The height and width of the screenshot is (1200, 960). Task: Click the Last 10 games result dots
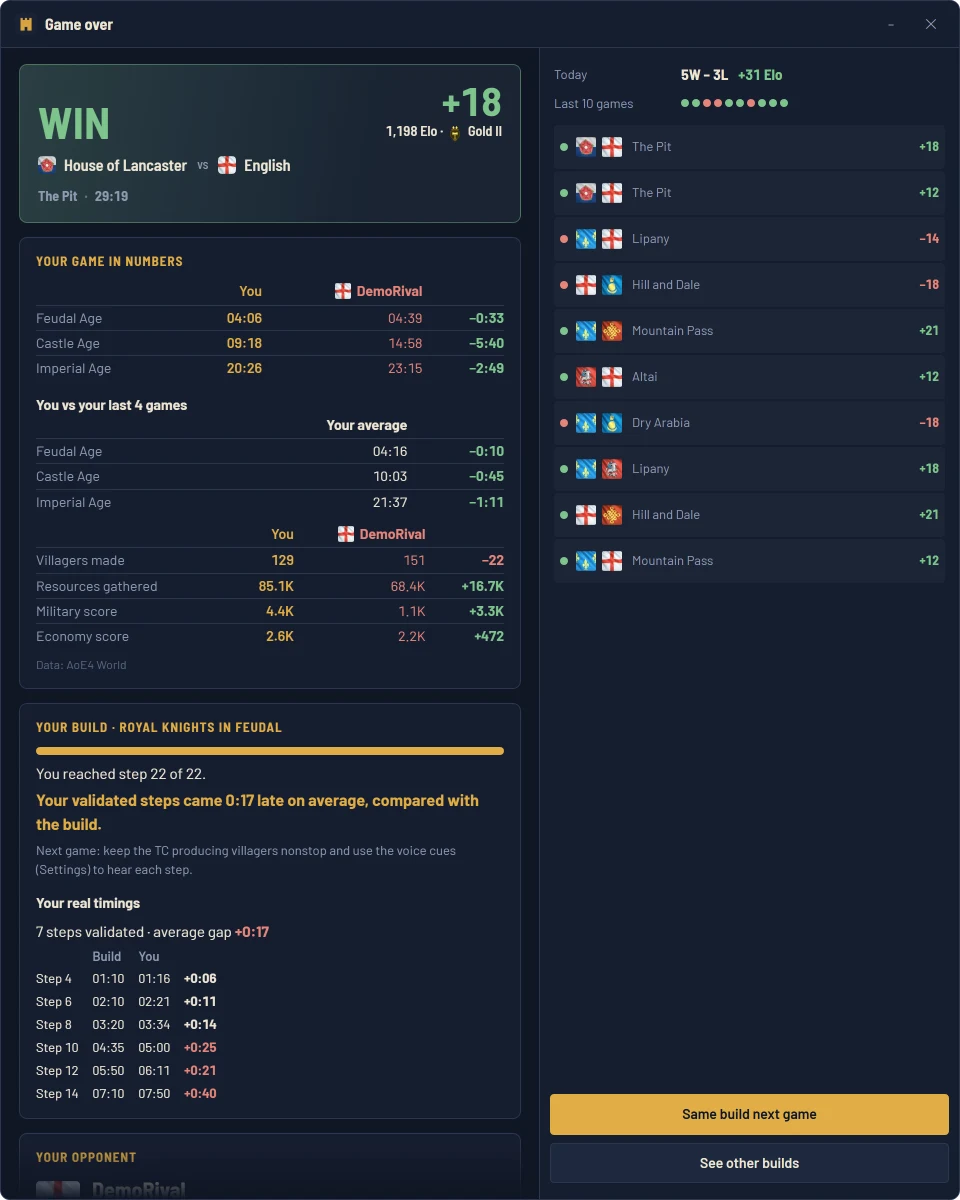[735, 103]
